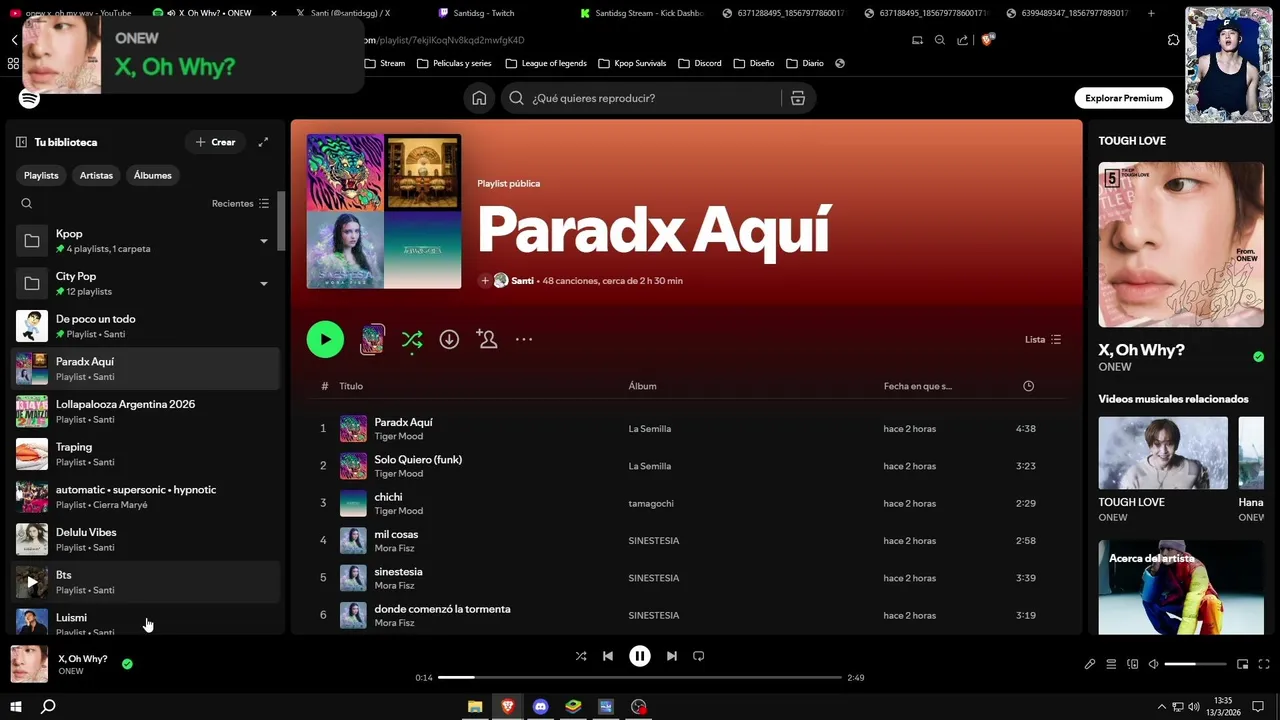The height and width of the screenshot is (720, 1280).
Task: Play the Paradx Aquí playlist
Action: (x=325, y=339)
